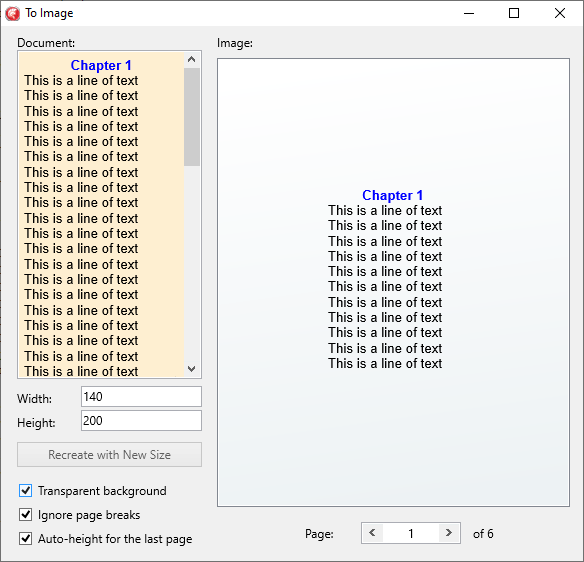
Task: Click the image preview Chapter 1 title
Action: pyautogui.click(x=393, y=195)
